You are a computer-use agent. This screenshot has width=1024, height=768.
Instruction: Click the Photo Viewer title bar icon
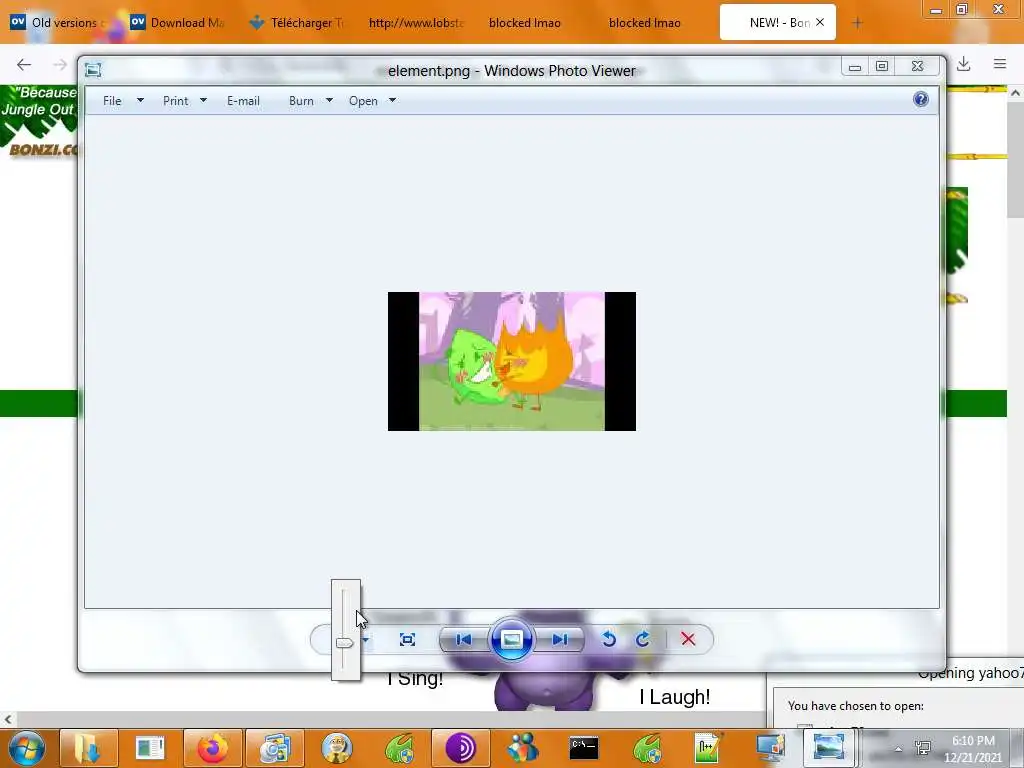(x=93, y=70)
